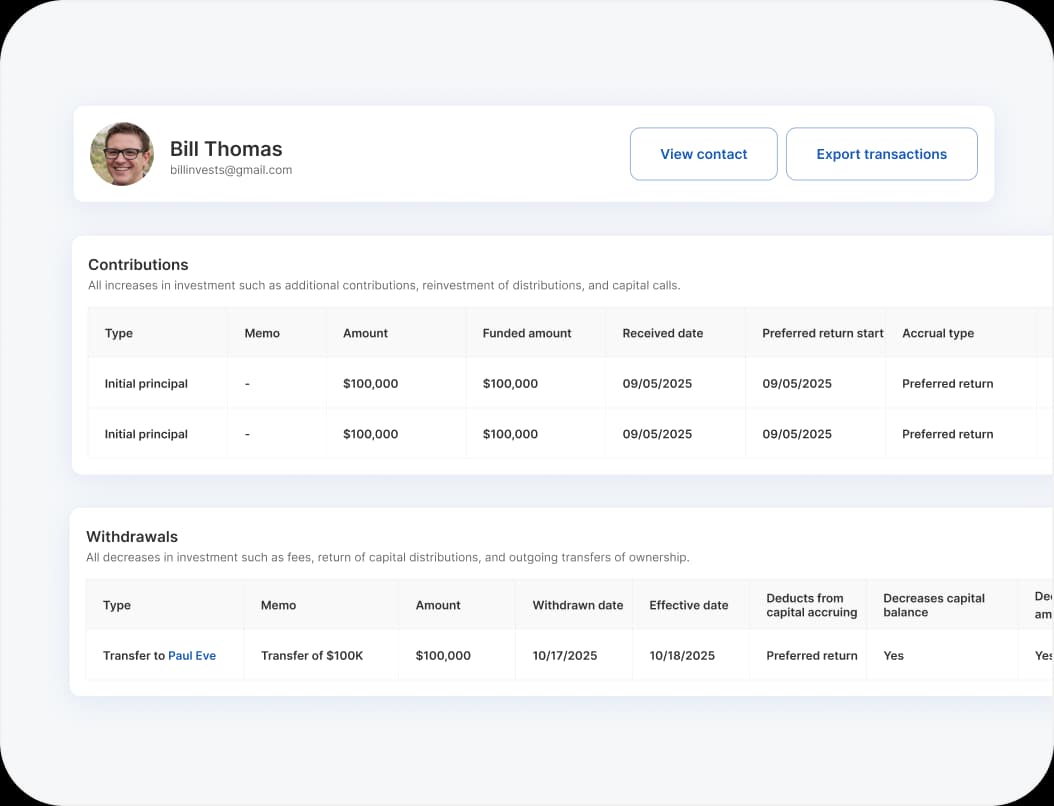
Task: Select Bill Thomas's name heading
Action: (227, 148)
